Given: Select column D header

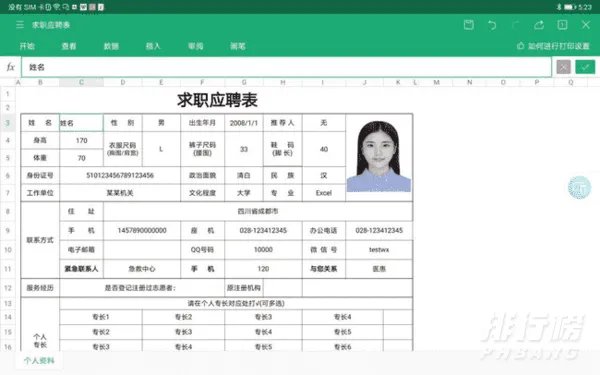Looking at the screenshot, I should (122, 82).
